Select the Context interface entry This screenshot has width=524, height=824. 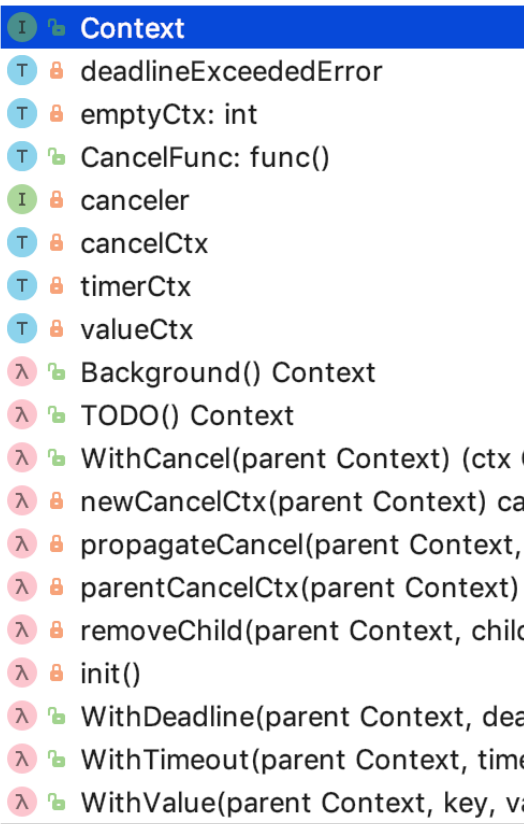click(x=262, y=27)
